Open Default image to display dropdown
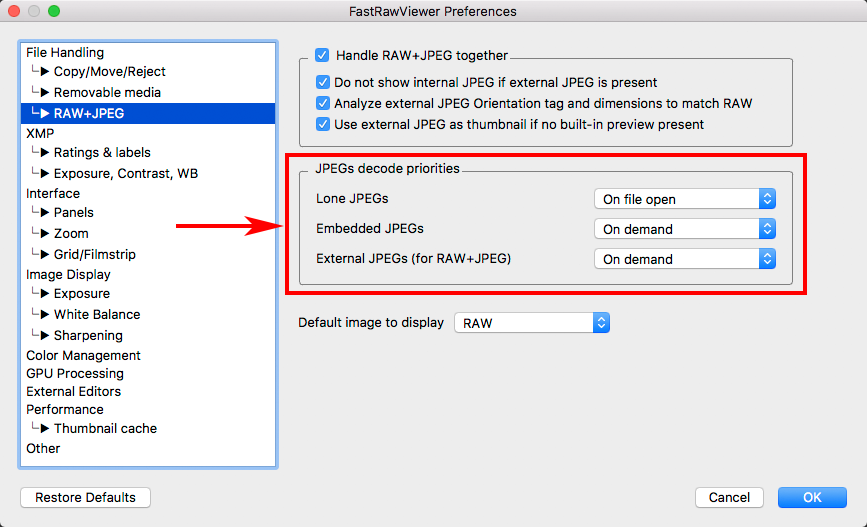This screenshot has height=527, width=867. point(532,323)
